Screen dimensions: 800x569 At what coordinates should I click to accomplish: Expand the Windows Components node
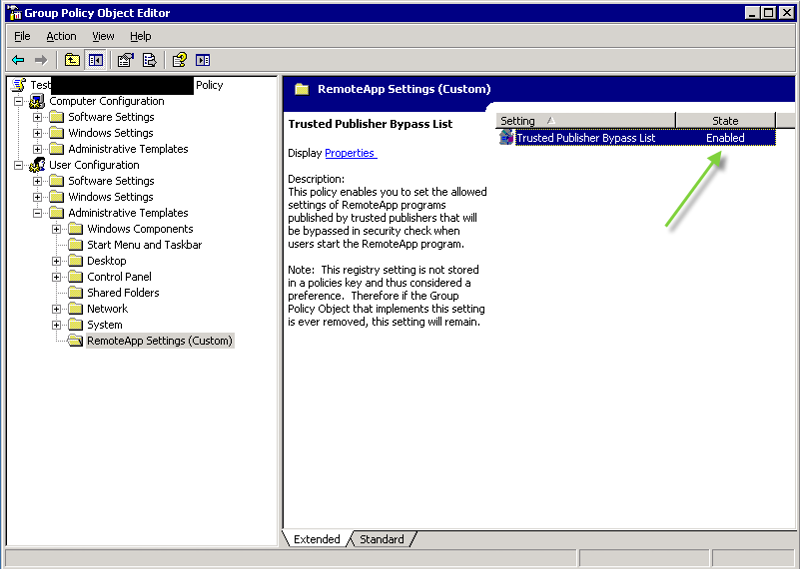click(56, 229)
